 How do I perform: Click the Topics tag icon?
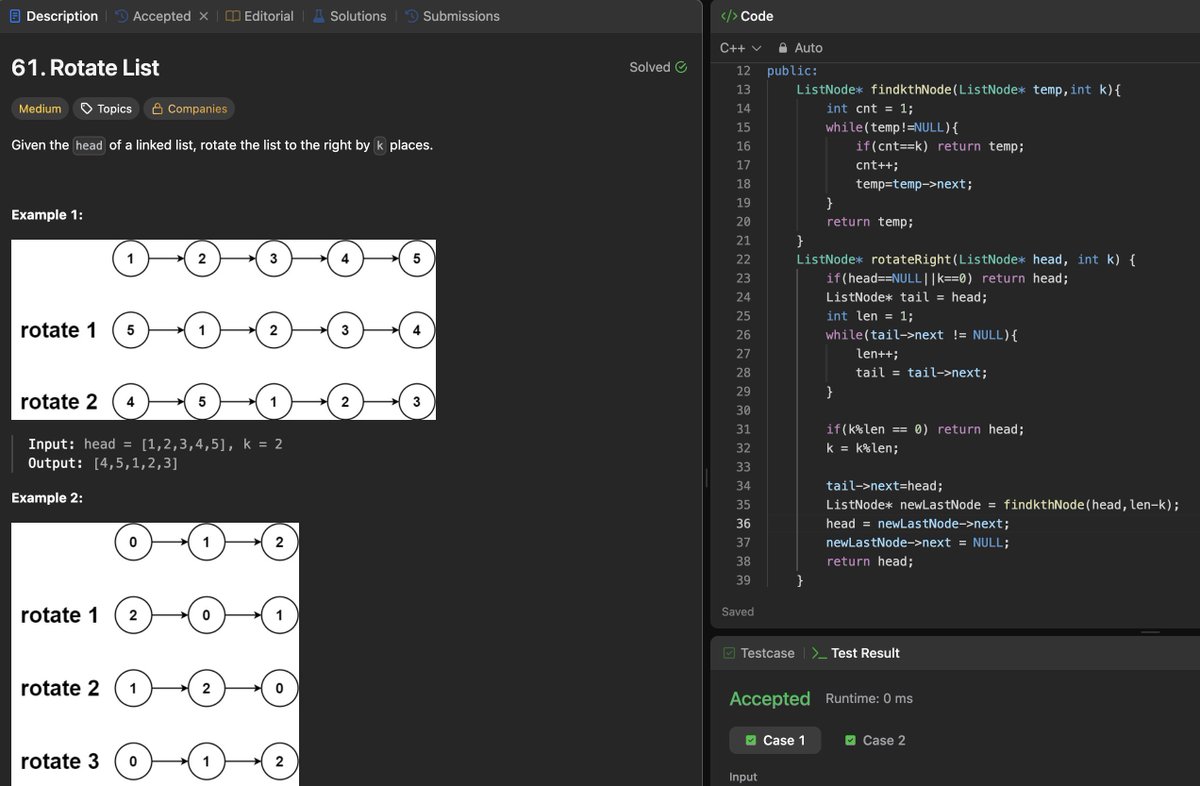(x=87, y=108)
